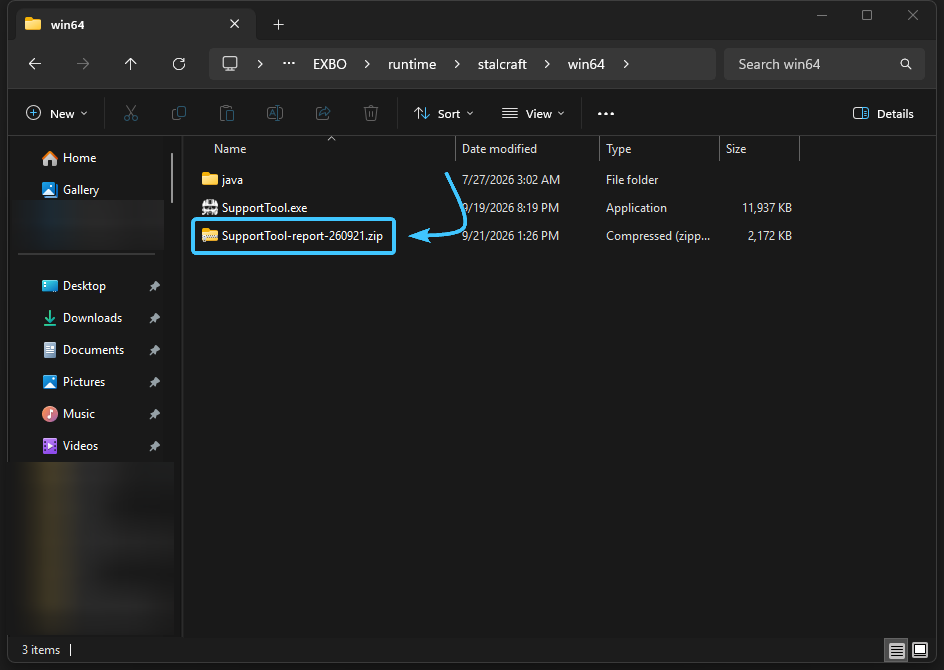
Task: Expand the chevron after win64 breadcrumb
Action: click(626, 64)
